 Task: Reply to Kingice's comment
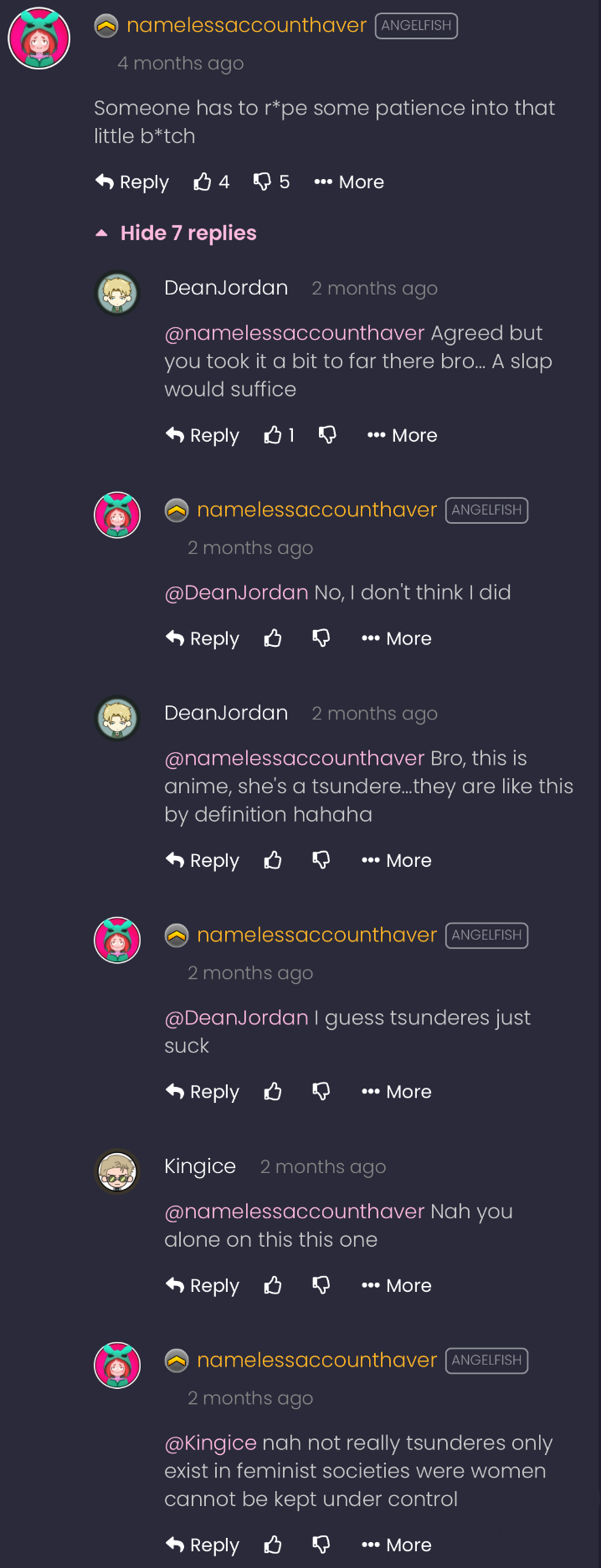(203, 1285)
